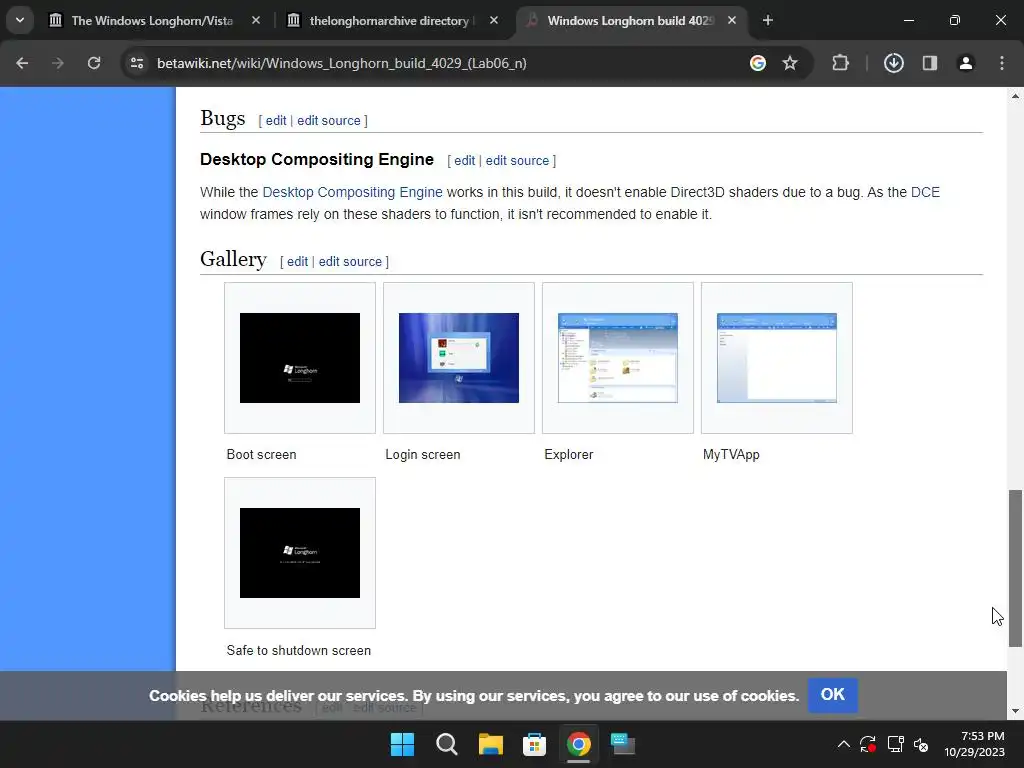Click edit link beside Gallery heading

coord(297,262)
